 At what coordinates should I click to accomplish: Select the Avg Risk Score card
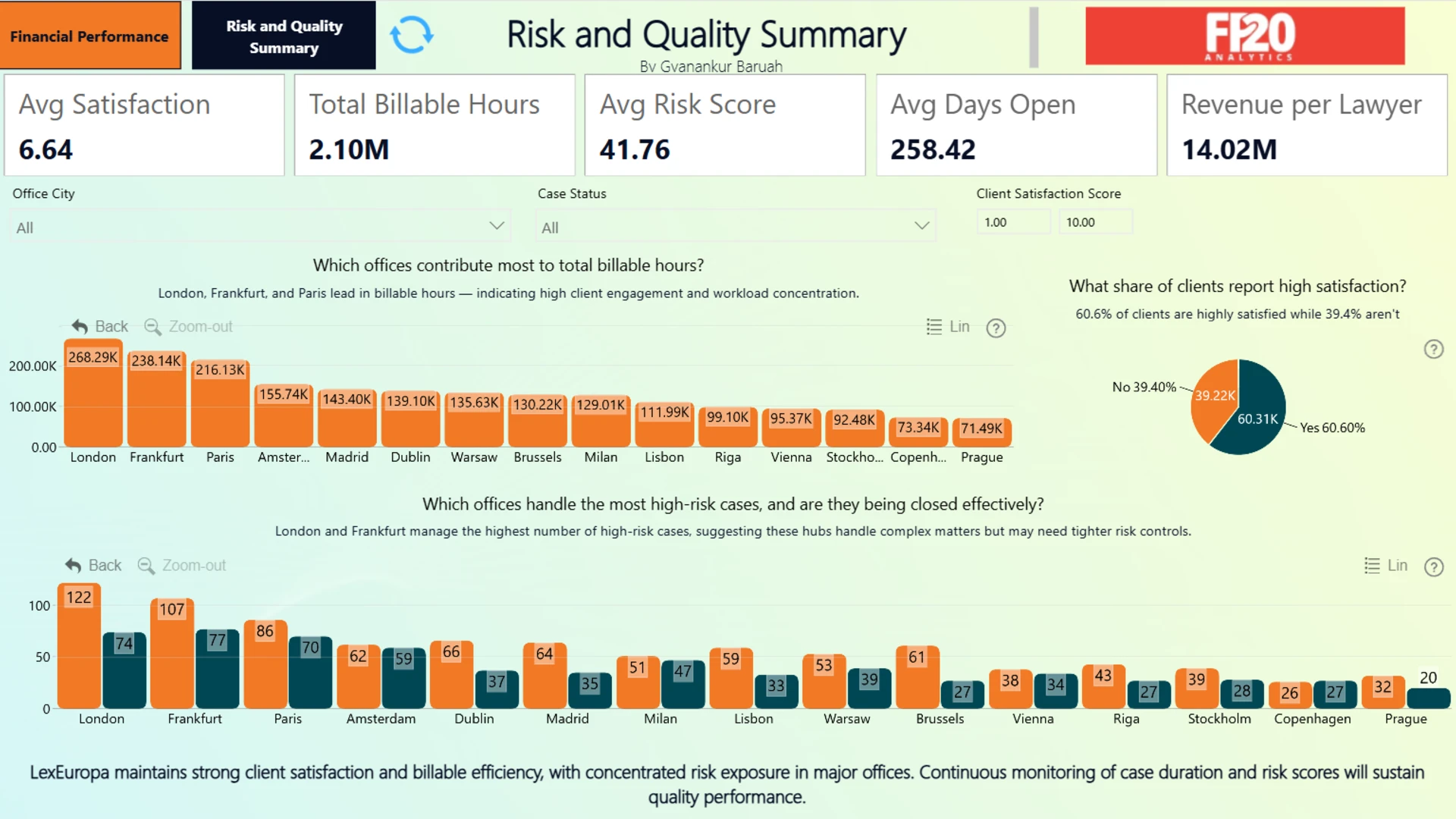click(725, 125)
